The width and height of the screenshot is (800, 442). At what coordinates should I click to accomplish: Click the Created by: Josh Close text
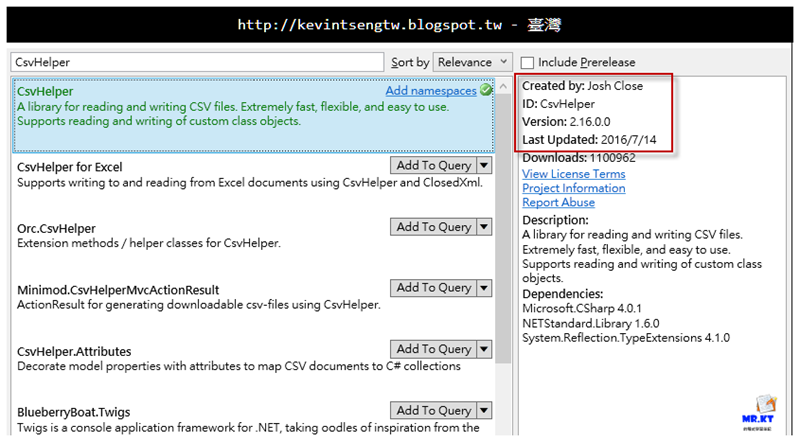(x=582, y=86)
